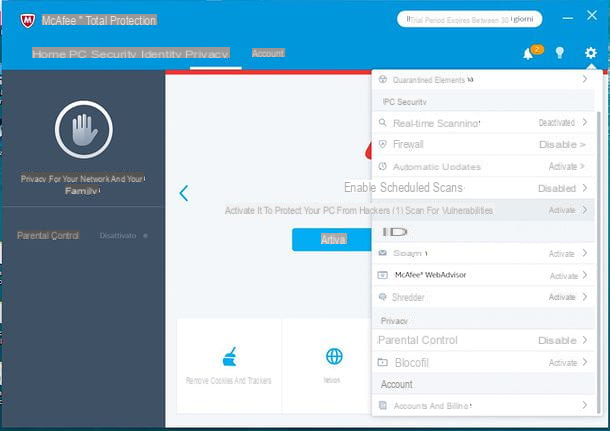Expand McAfee WebAdvisor row chevron
Image resolution: width=610 pixels, height=431 pixels.
pos(585,275)
